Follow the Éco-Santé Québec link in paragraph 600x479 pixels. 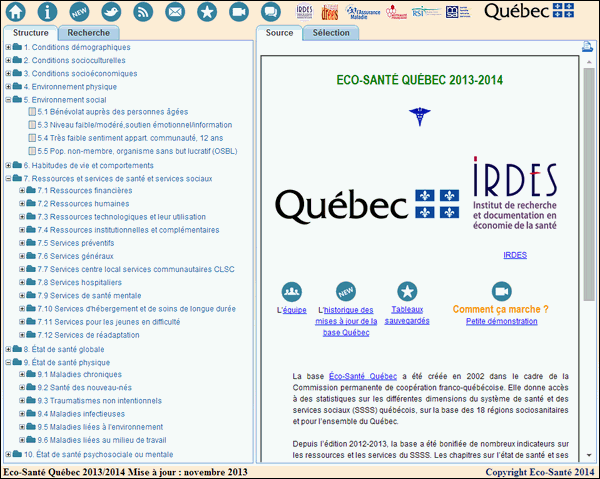click(x=363, y=376)
